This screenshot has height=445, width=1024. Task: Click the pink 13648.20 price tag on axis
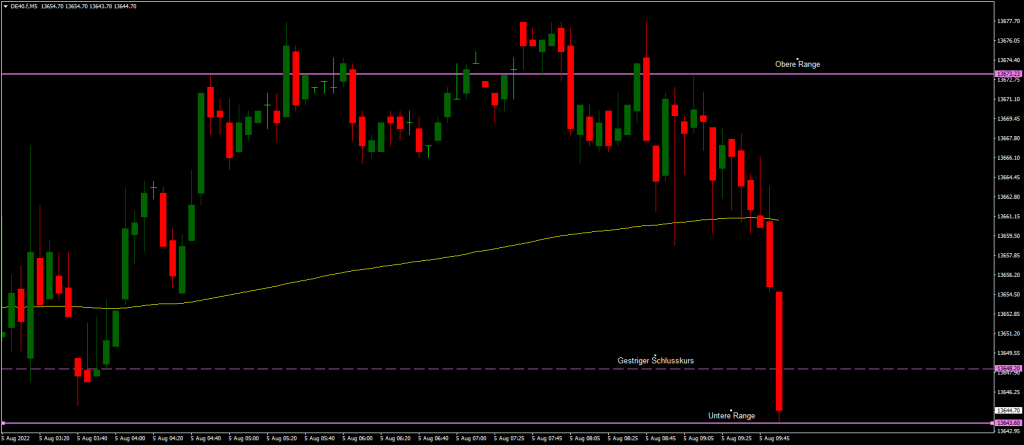(1007, 369)
